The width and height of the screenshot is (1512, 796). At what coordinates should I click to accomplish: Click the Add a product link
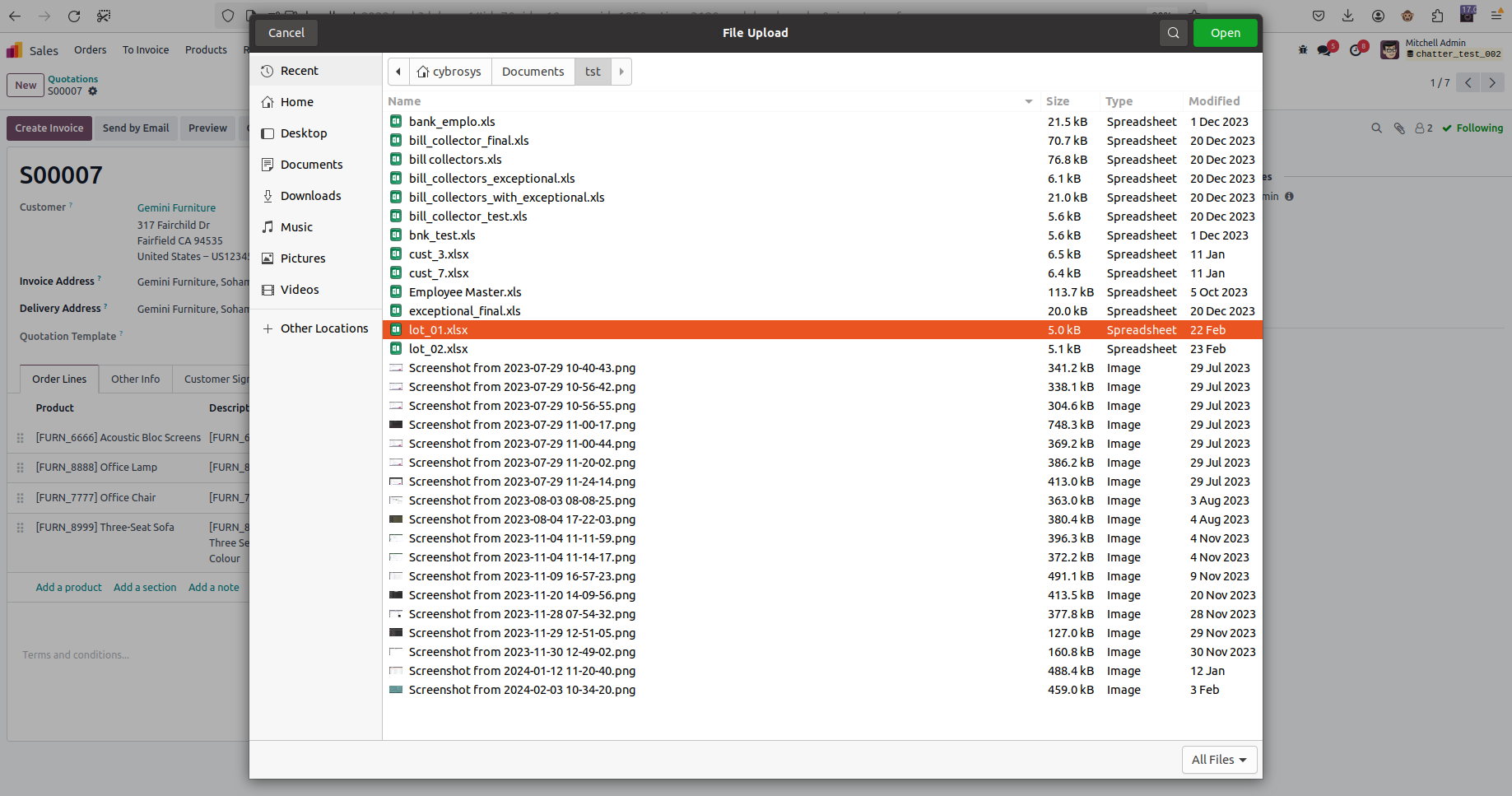pos(69,588)
